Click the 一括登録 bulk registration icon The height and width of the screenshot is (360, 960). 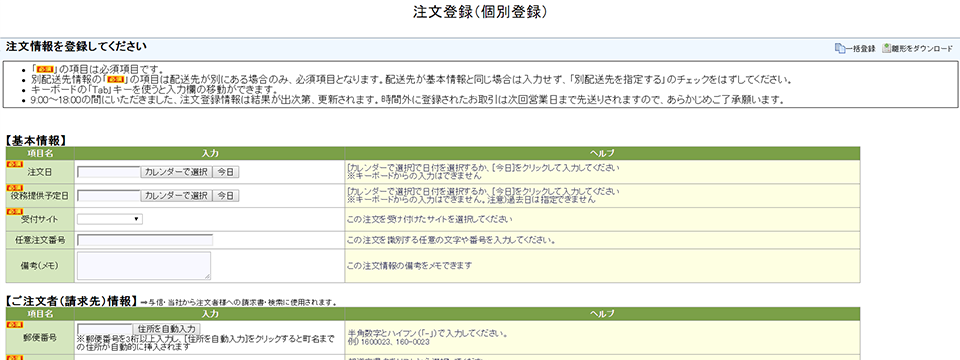coord(840,48)
